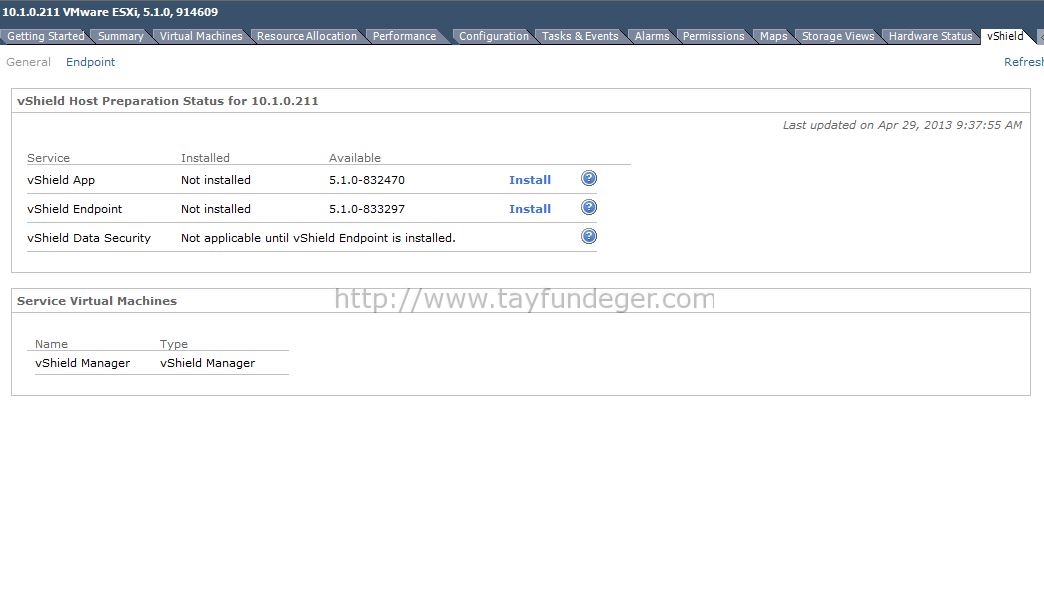Screen dimensions: 1044x596
Task: Open the Hardware Status tab
Action: coord(930,36)
